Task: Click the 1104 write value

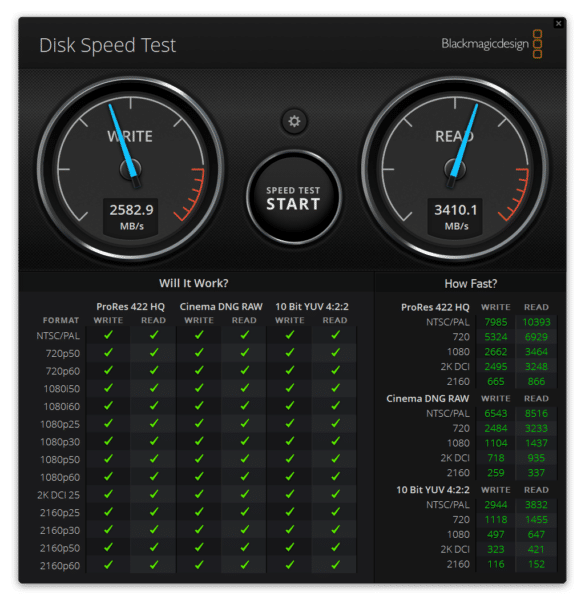Action: 496,443
